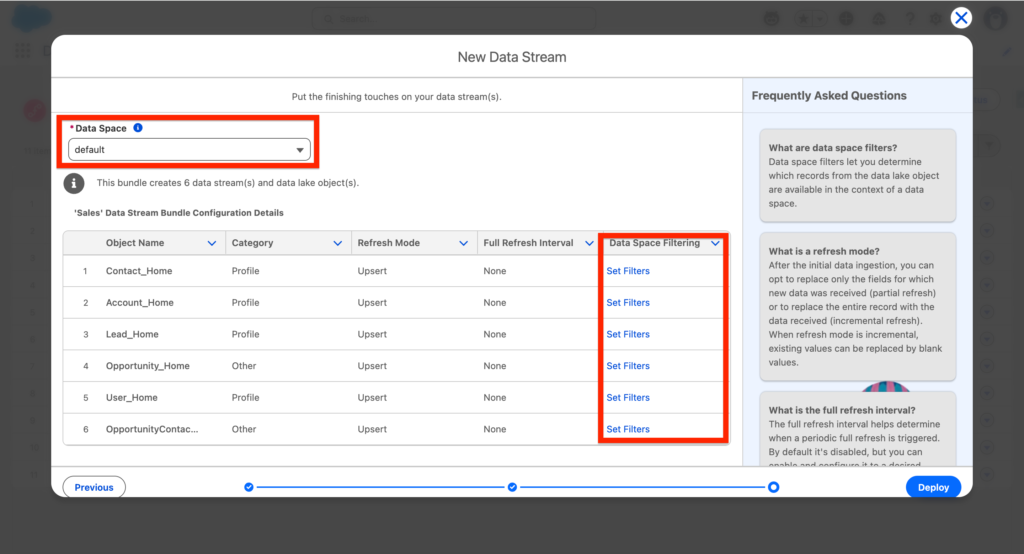Image resolution: width=1024 pixels, height=554 pixels.
Task: Click Set Filters for Account_Home
Action: (x=628, y=303)
